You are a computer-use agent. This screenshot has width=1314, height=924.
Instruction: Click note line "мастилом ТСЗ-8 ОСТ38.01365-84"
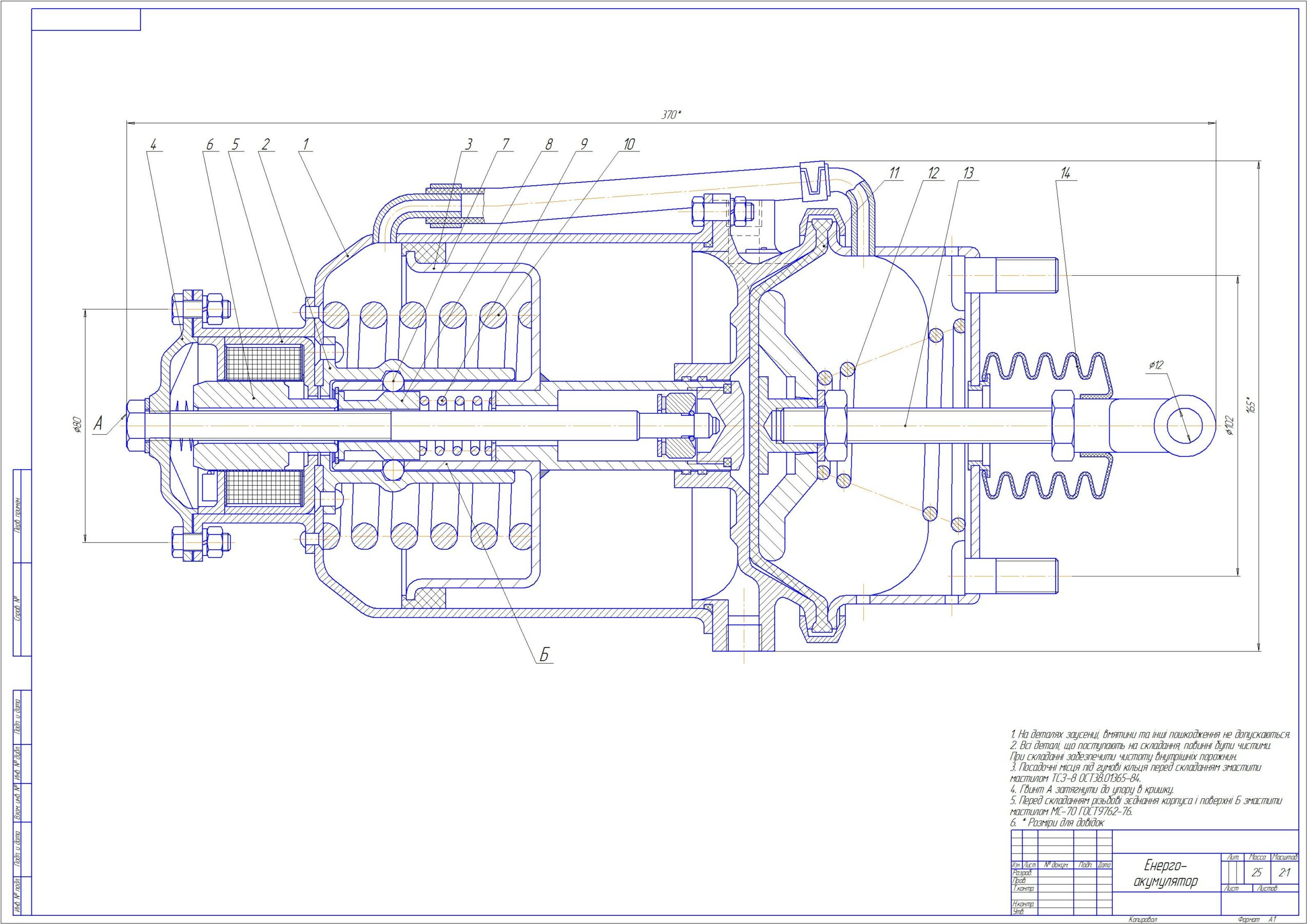pyautogui.click(x=1076, y=779)
